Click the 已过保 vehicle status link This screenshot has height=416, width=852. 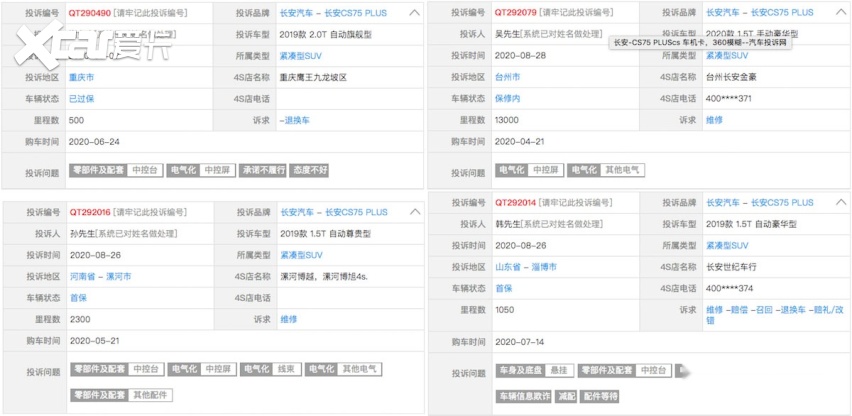82,99
